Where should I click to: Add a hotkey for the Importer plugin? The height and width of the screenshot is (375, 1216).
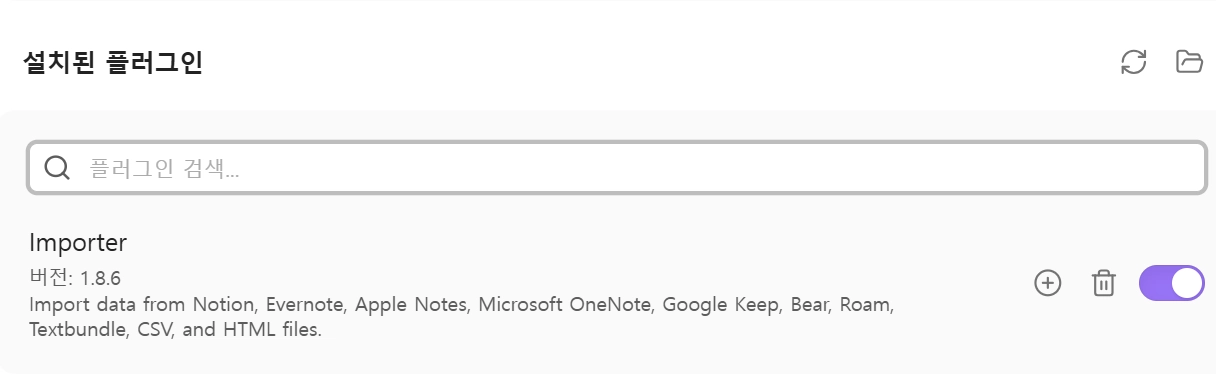(x=1047, y=283)
